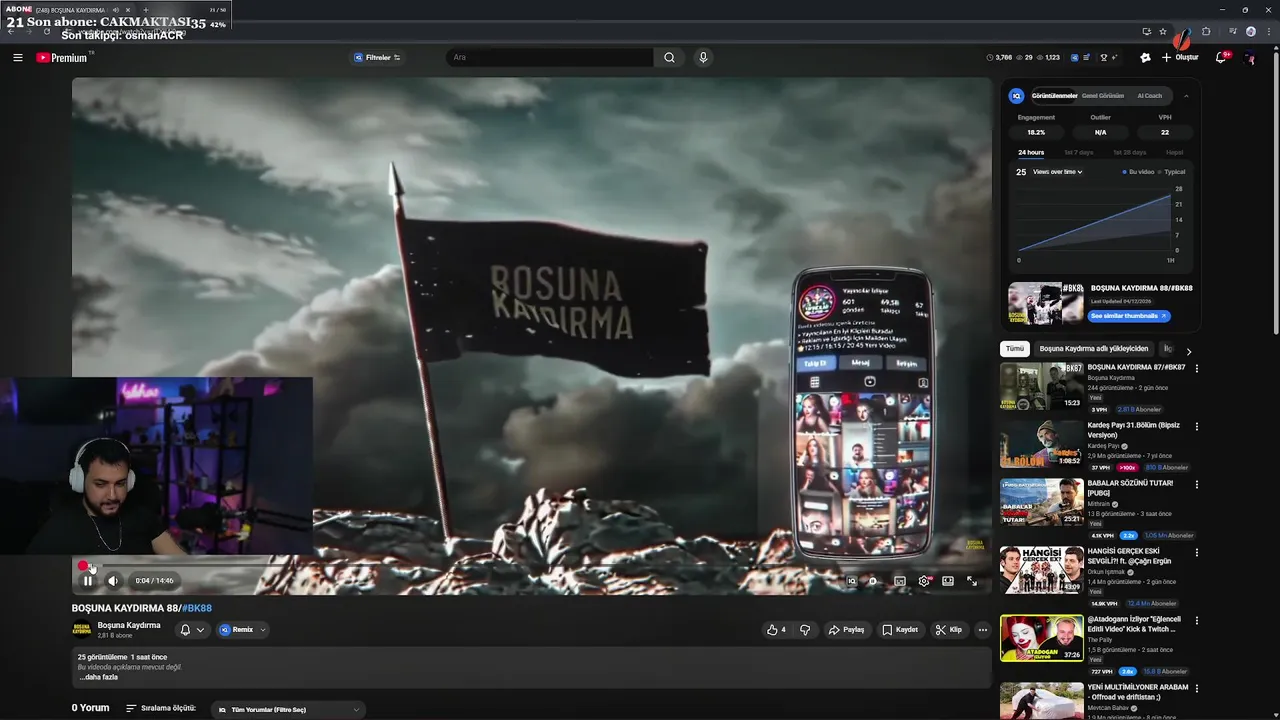Open options for BOŞUNA KAYDIRMA 87 video
This screenshot has width=1280, height=720.
1196,368
